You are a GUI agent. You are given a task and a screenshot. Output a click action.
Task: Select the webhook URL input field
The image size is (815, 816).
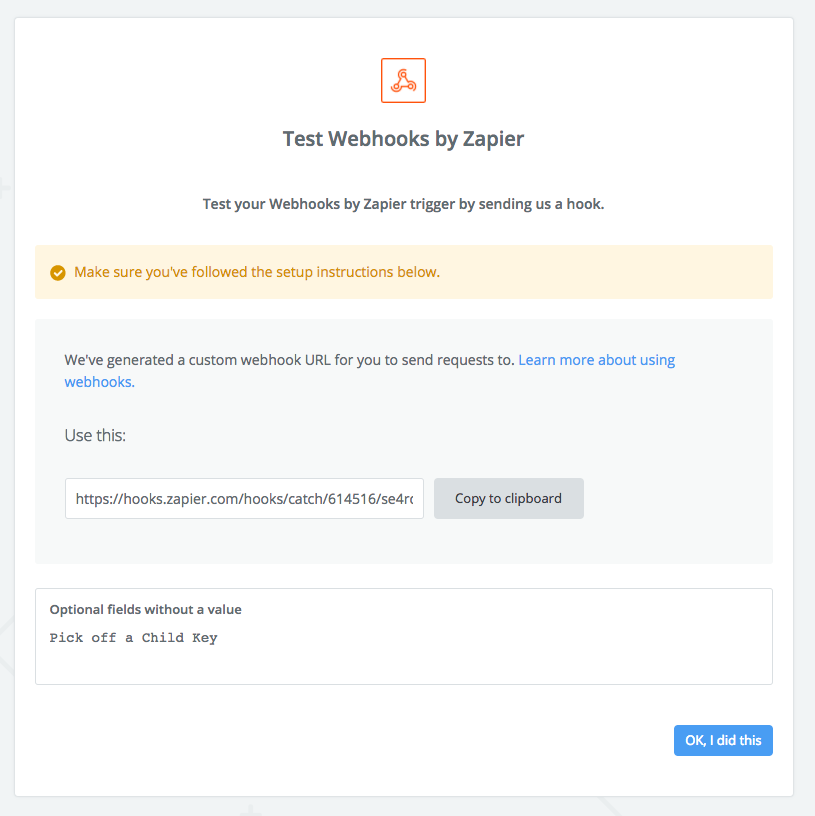[244, 498]
